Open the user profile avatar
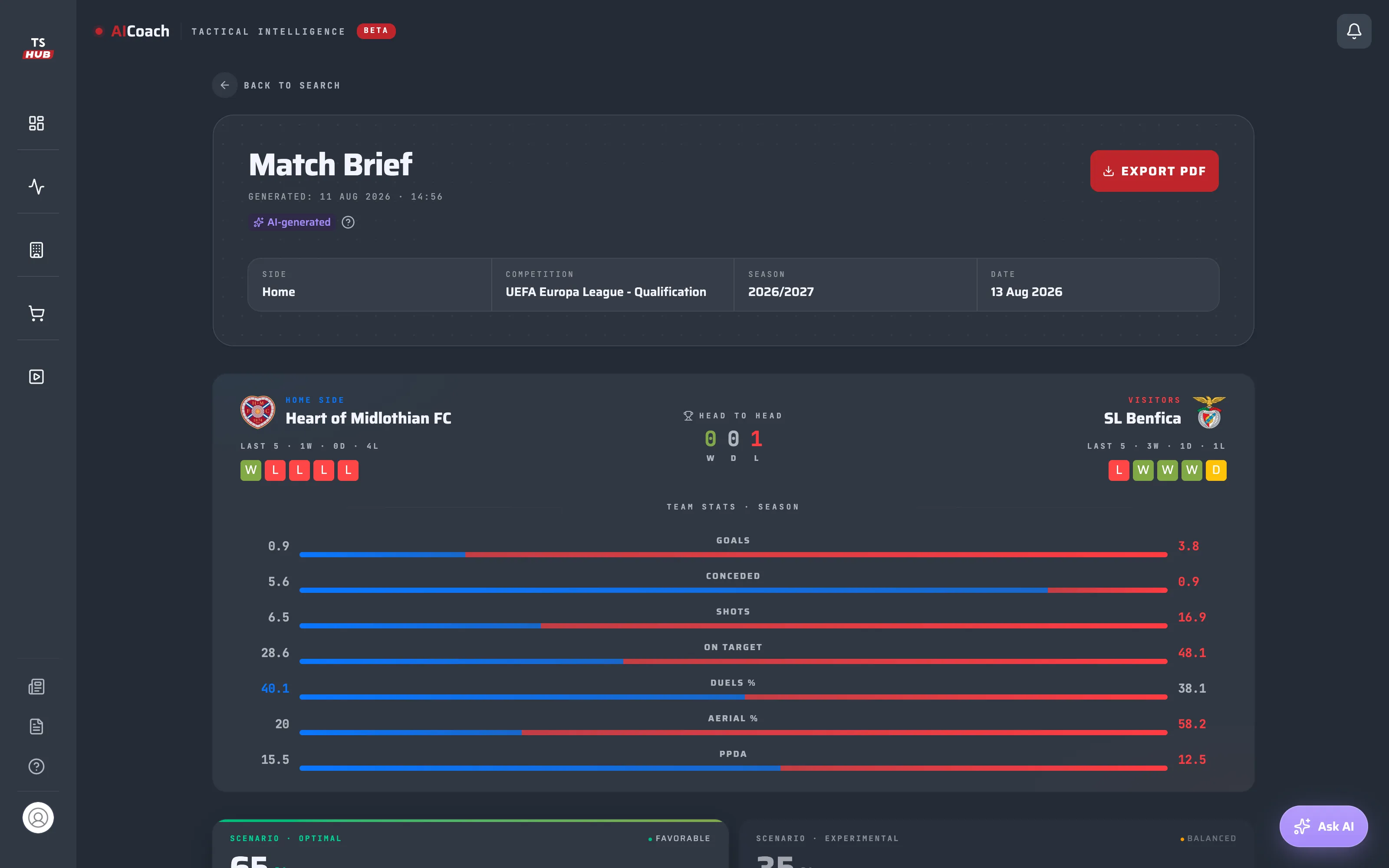This screenshot has height=868, width=1389. pyautogui.click(x=38, y=818)
